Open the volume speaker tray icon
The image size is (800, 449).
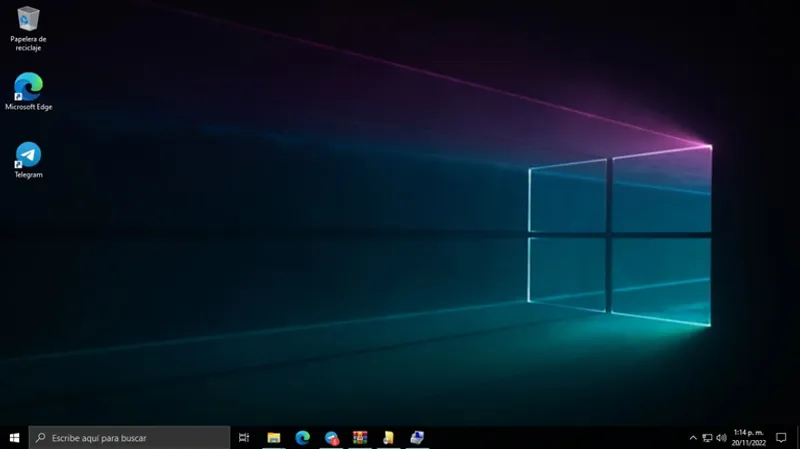coord(721,438)
